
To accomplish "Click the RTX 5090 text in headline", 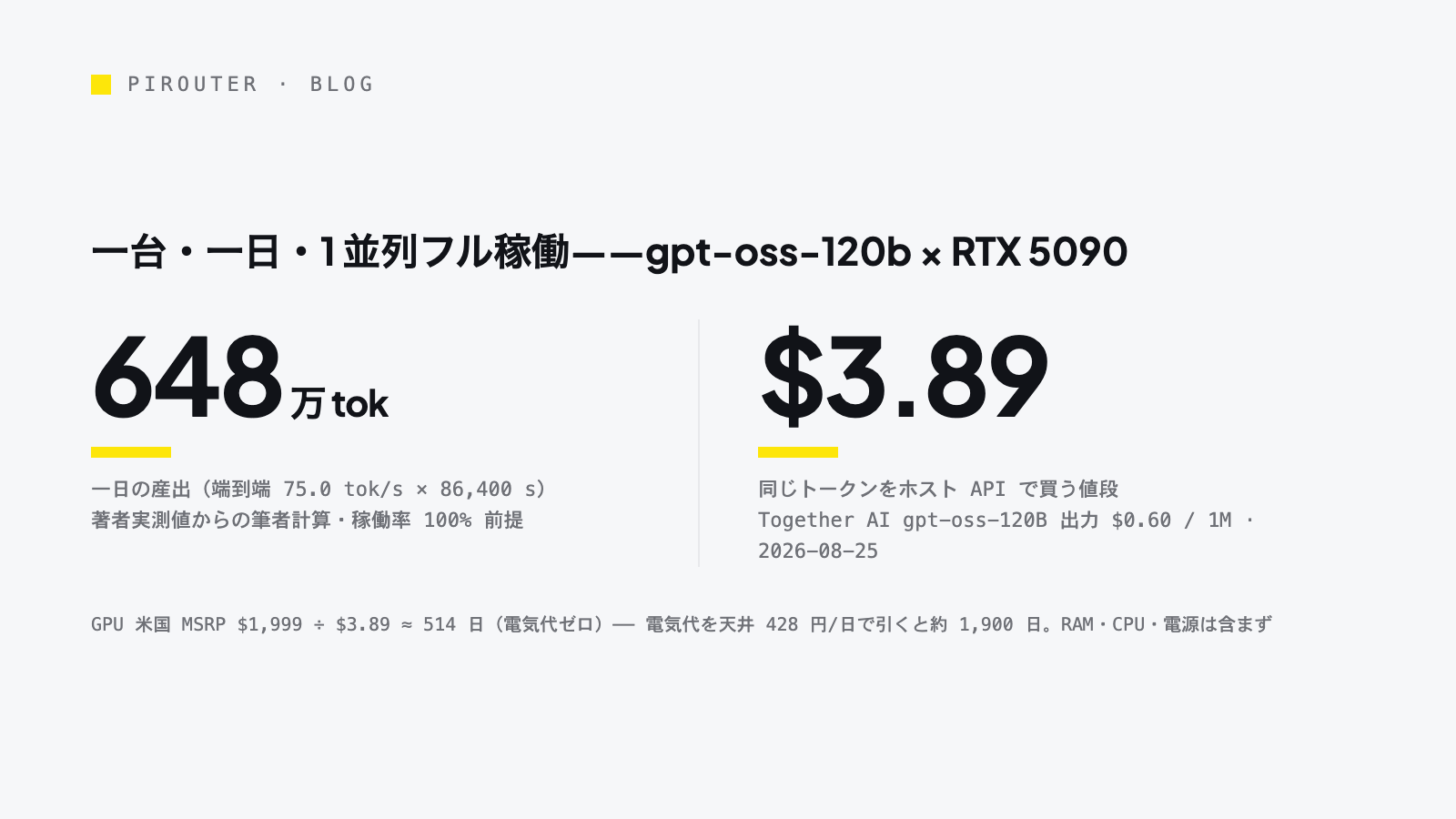I will point(1039,252).
